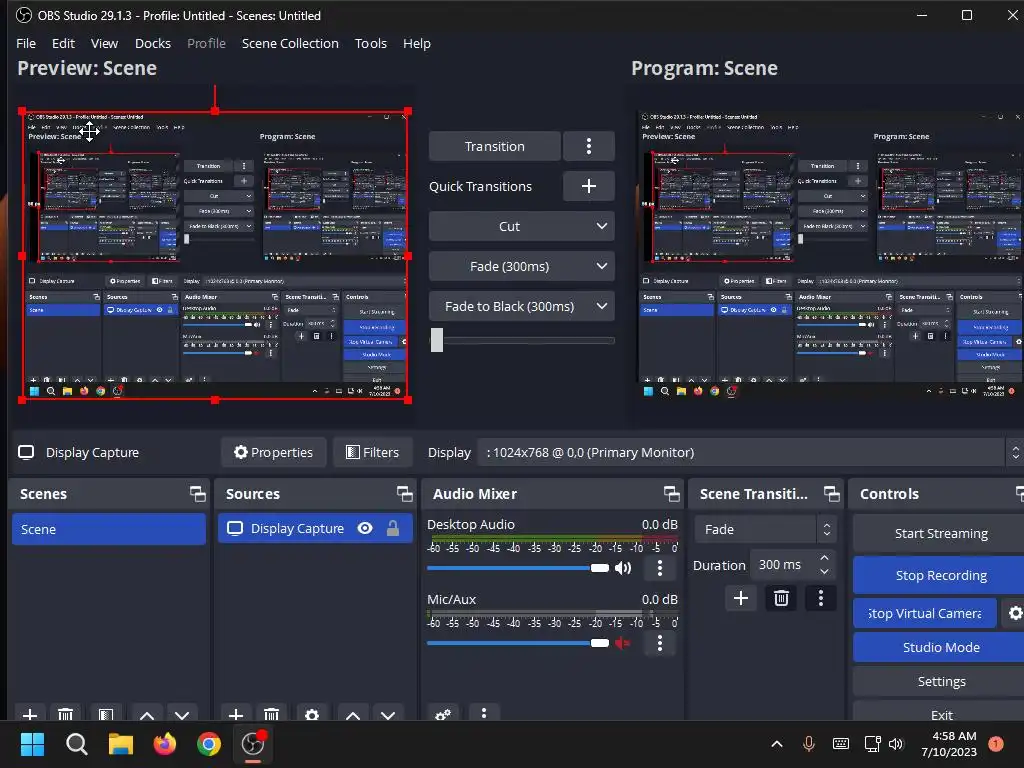Open the Tools menu

tap(370, 43)
